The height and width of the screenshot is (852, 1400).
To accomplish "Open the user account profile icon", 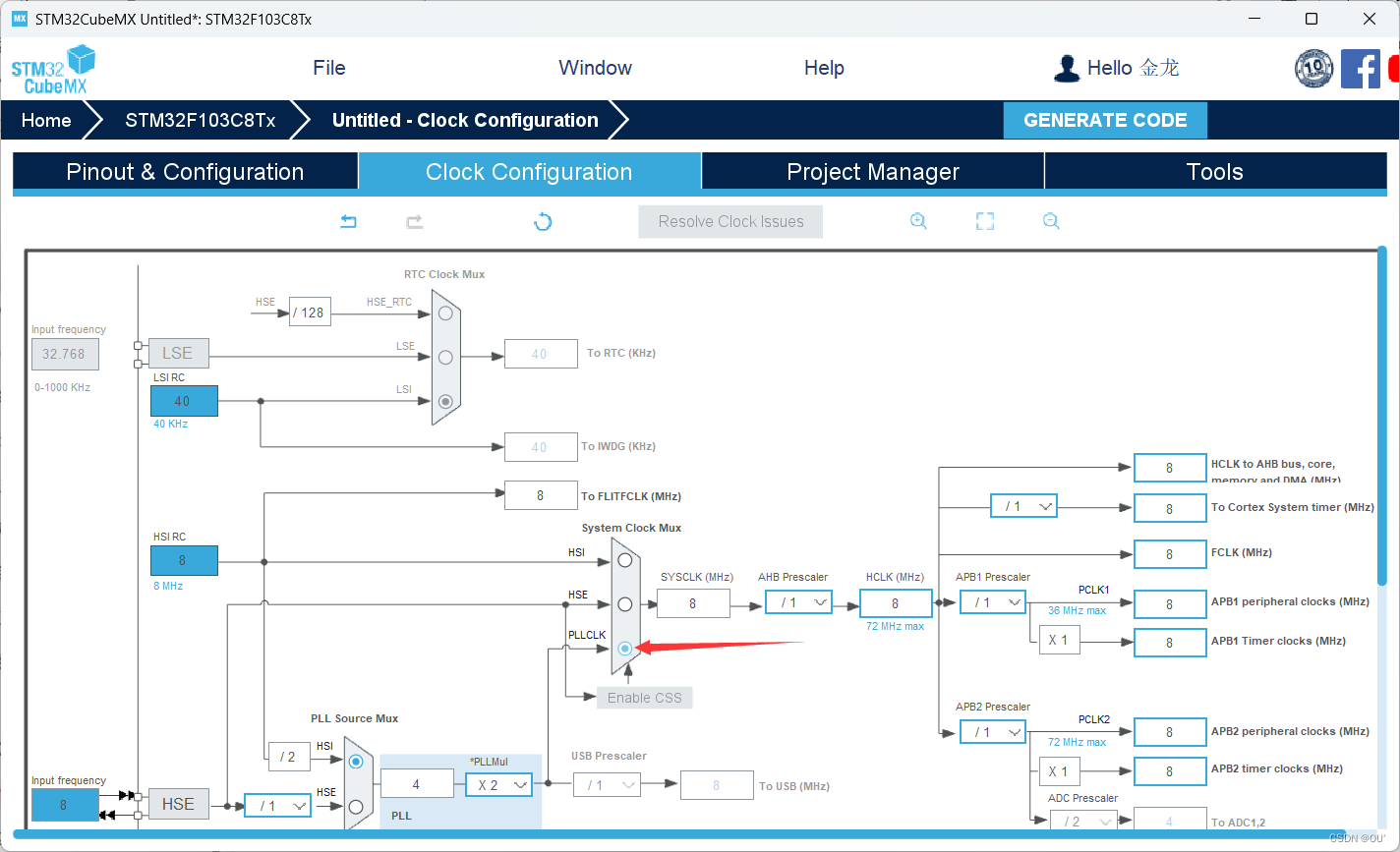I will (1067, 68).
